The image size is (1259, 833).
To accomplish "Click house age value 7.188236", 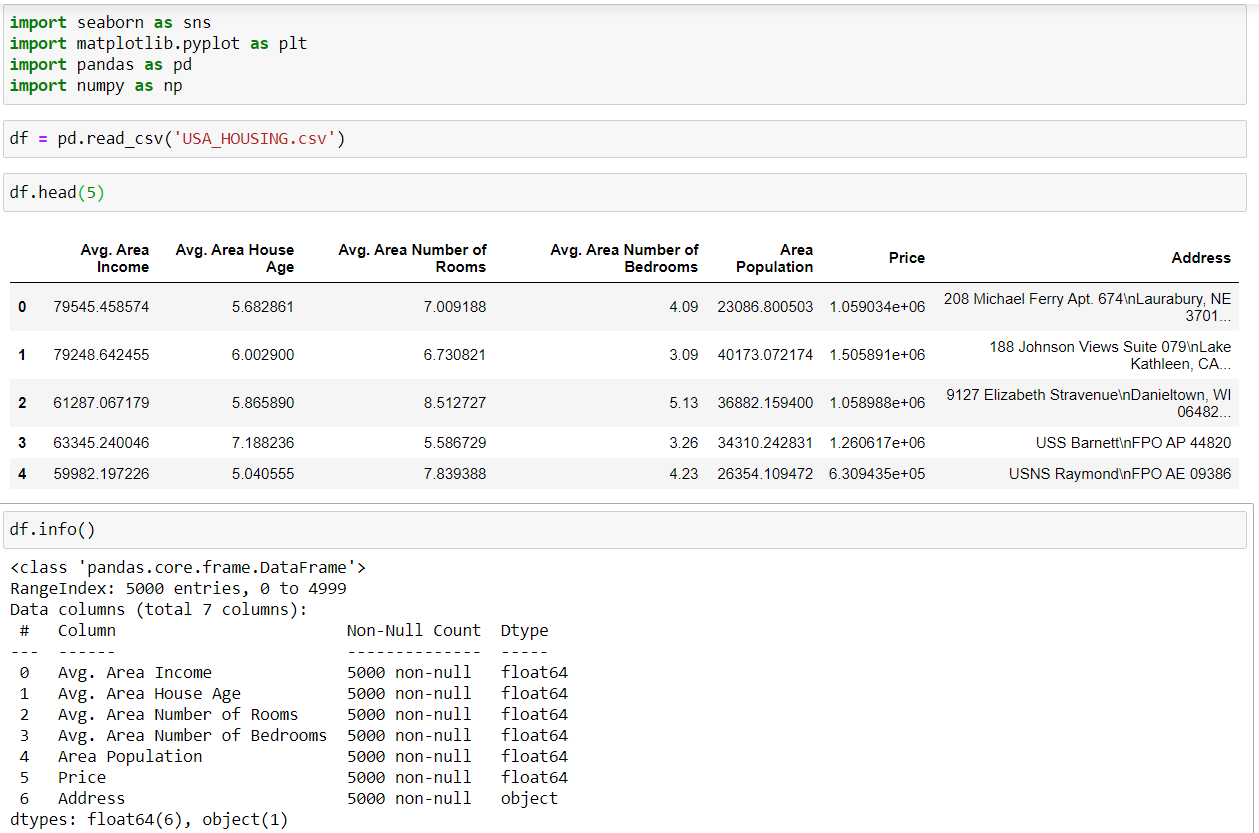I will pyautogui.click(x=263, y=442).
